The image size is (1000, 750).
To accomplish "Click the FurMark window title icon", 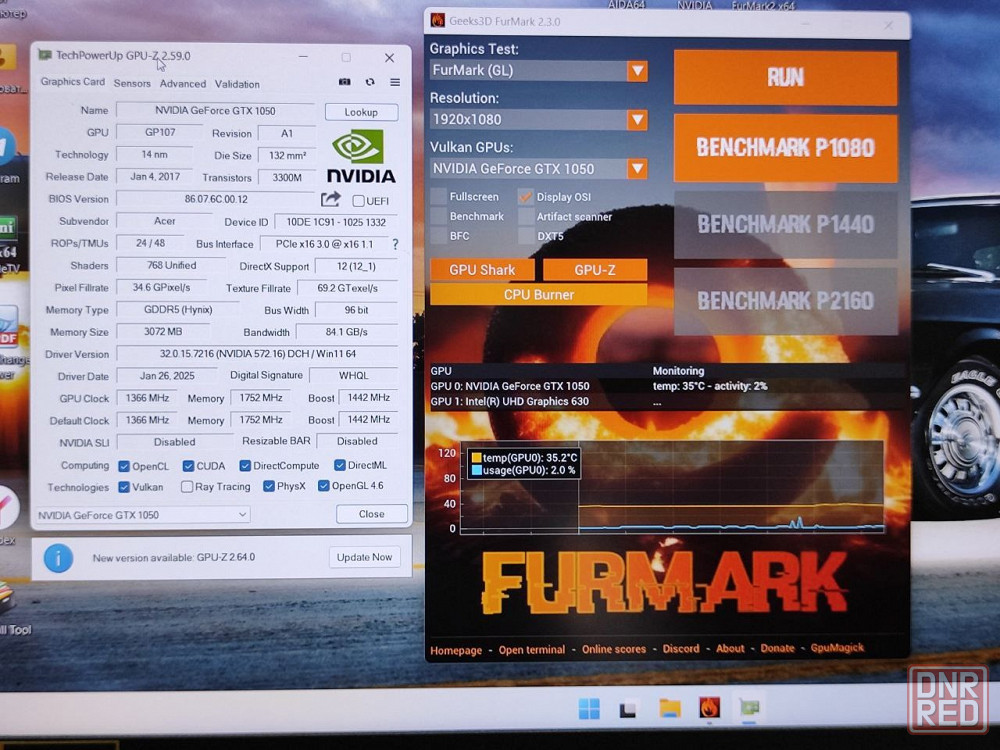I will pos(438,20).
